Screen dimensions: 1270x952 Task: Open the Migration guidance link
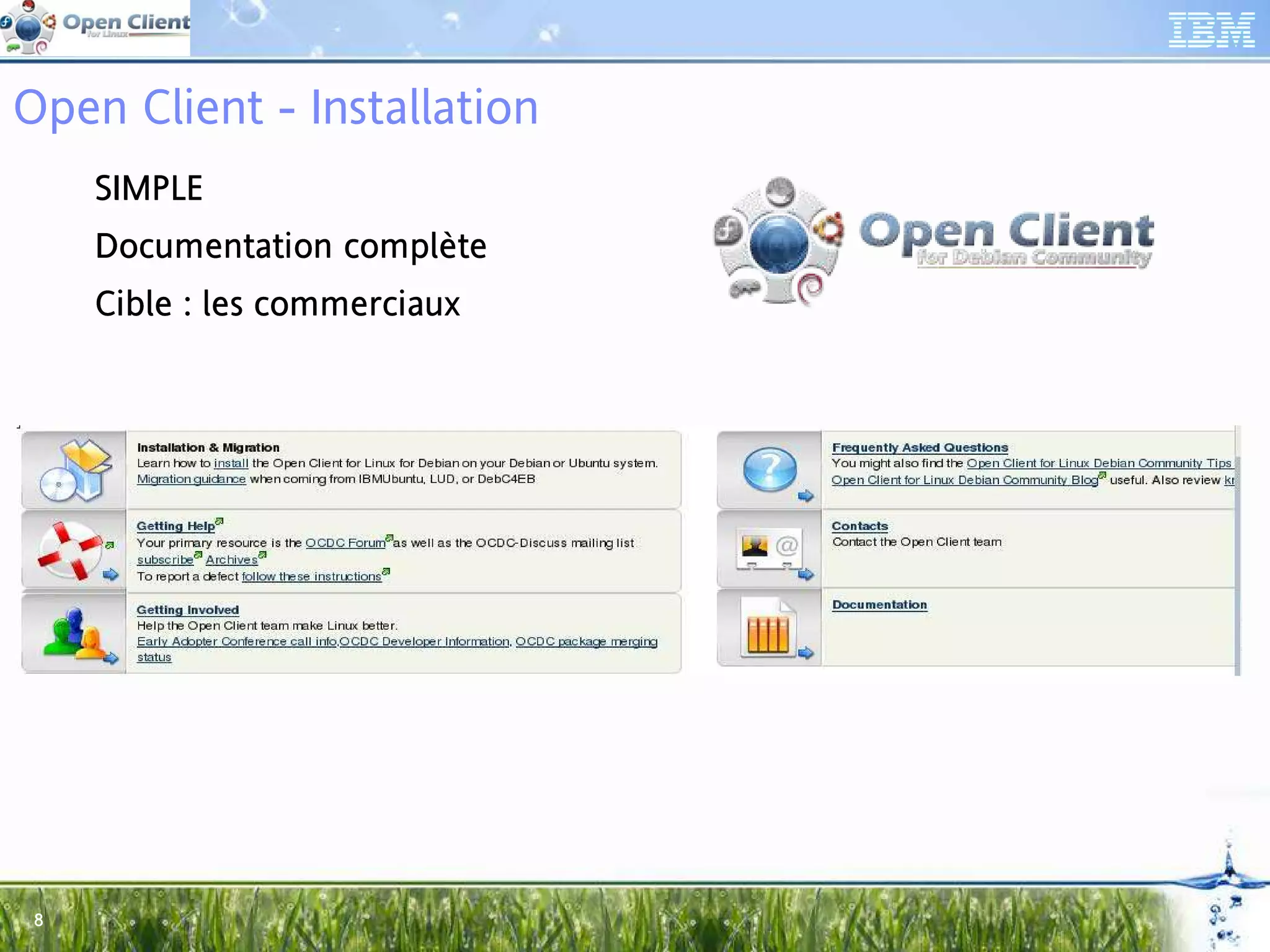(x=191, y=479)
